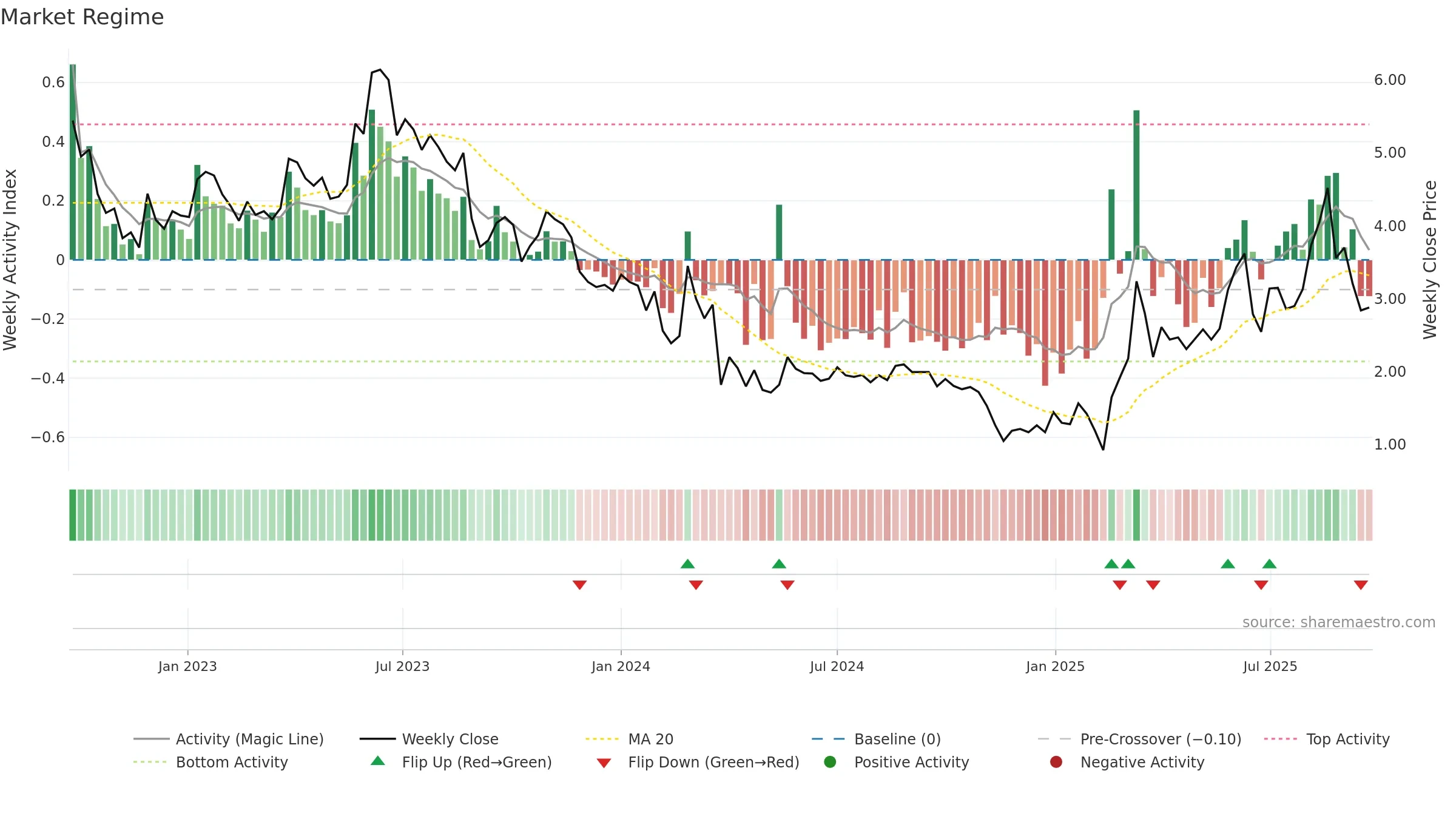Toggle the Bottom Activity legend entry
The image size is (1456, 819).
coord(211,762)
